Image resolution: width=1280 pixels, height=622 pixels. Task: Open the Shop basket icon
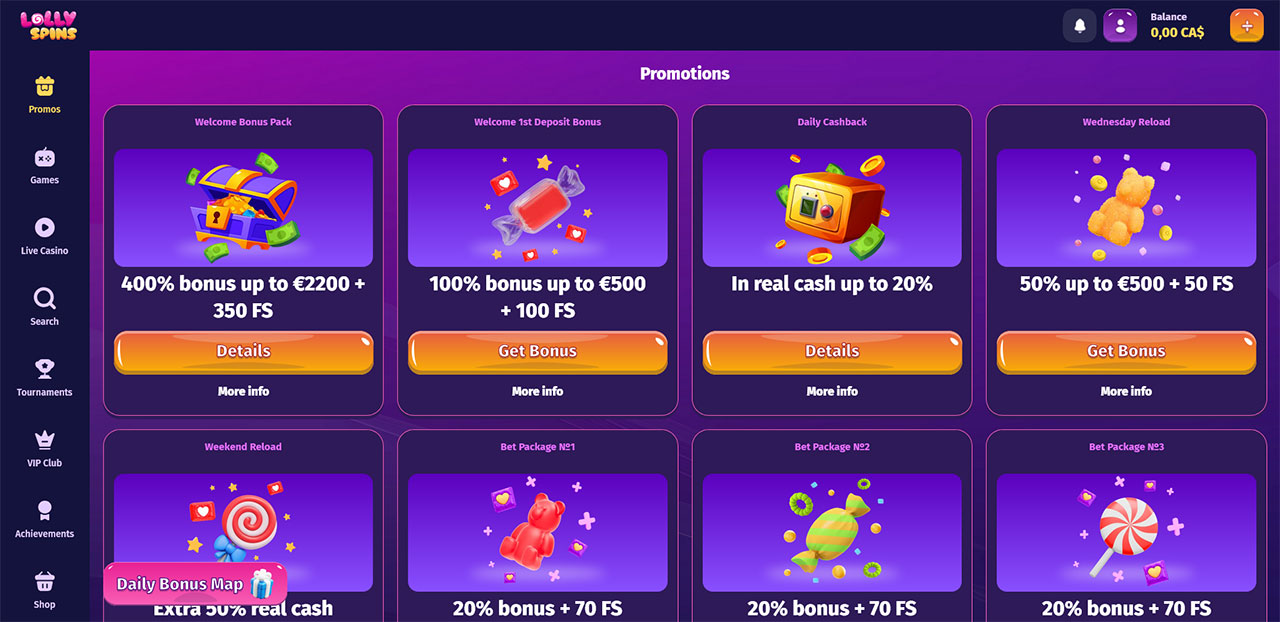[x=44, y=589]
